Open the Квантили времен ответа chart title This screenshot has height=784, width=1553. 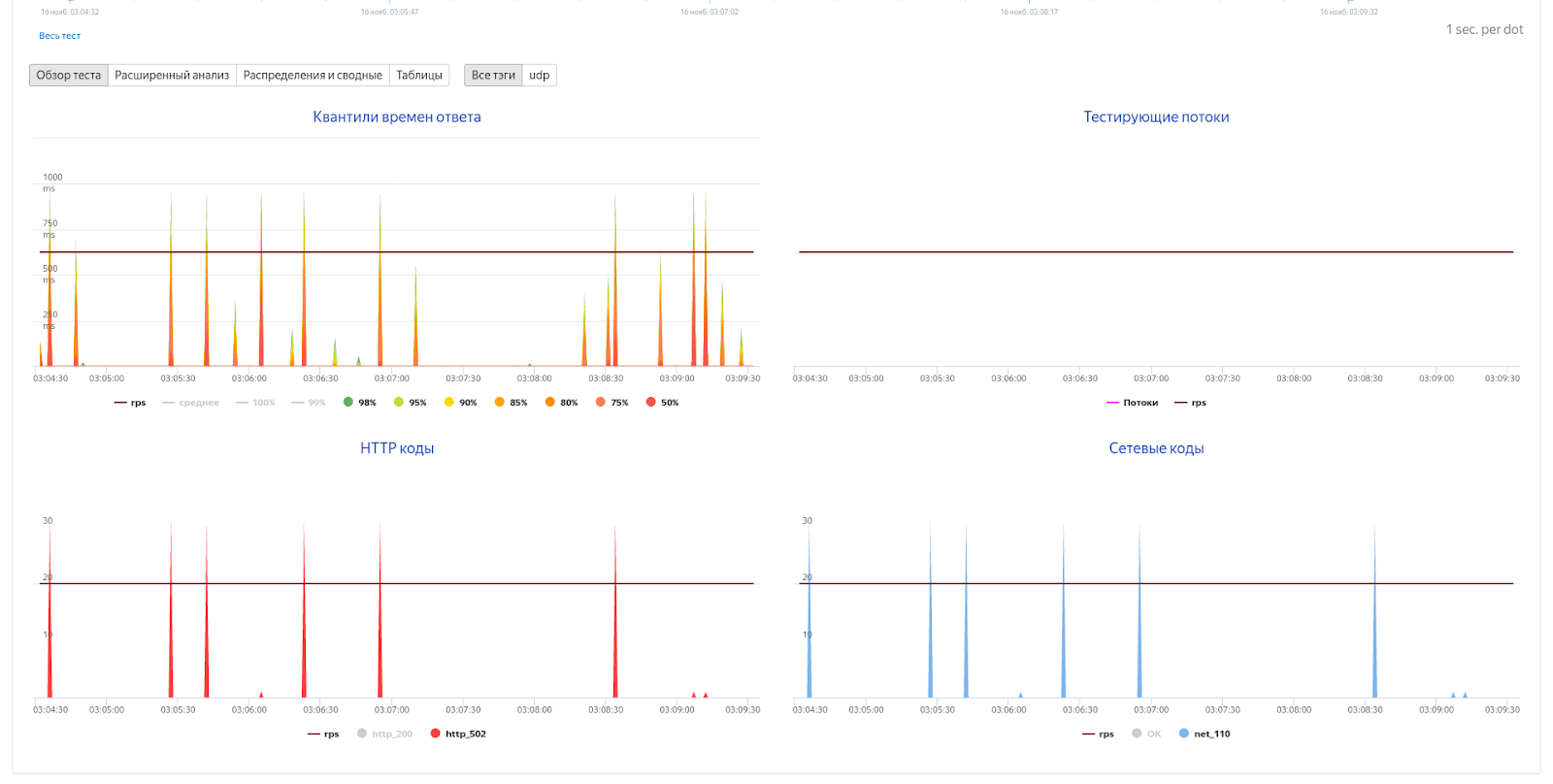tap(397, 117)
